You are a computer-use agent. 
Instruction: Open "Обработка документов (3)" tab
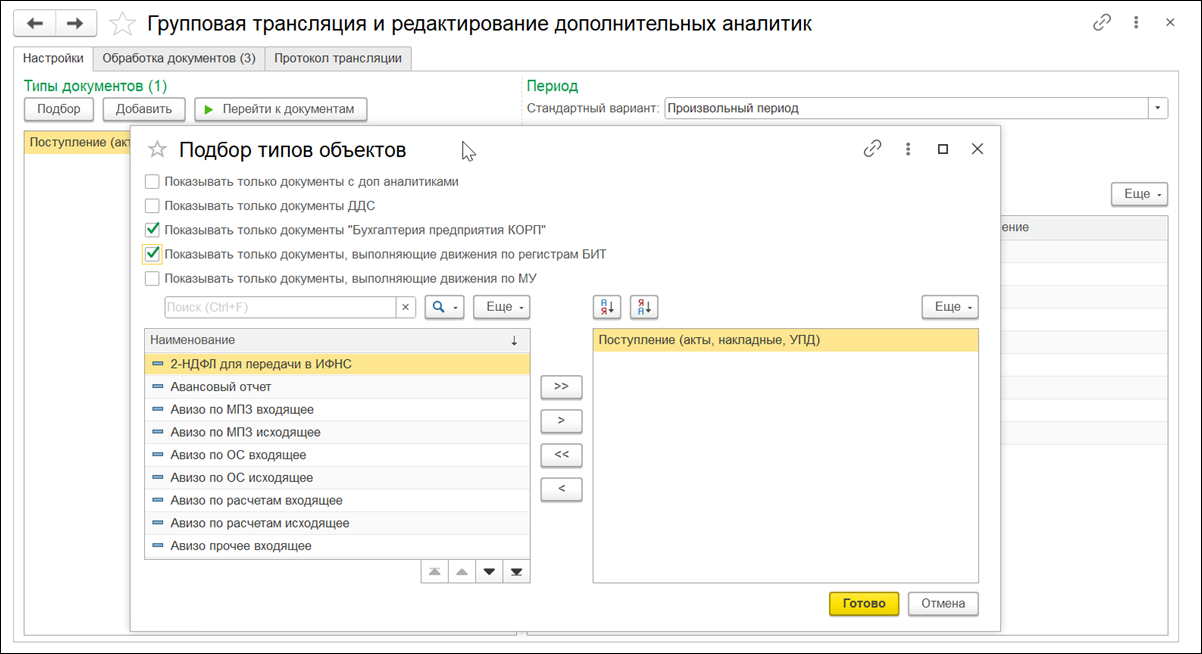[179, 58]
